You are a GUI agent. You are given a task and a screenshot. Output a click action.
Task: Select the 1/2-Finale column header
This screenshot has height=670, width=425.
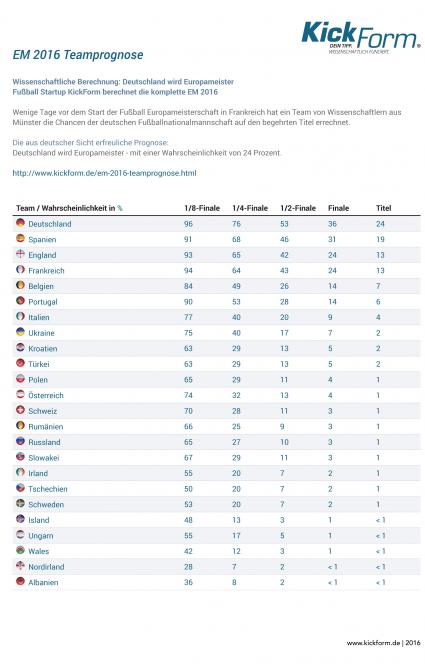coord(298,208)
